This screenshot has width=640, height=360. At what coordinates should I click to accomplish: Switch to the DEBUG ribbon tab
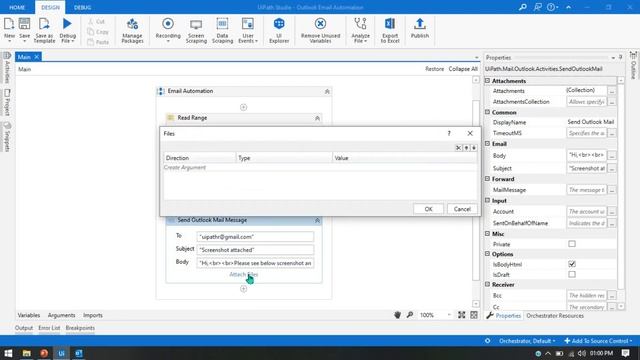pyautogui.click(x=82, y=7)
